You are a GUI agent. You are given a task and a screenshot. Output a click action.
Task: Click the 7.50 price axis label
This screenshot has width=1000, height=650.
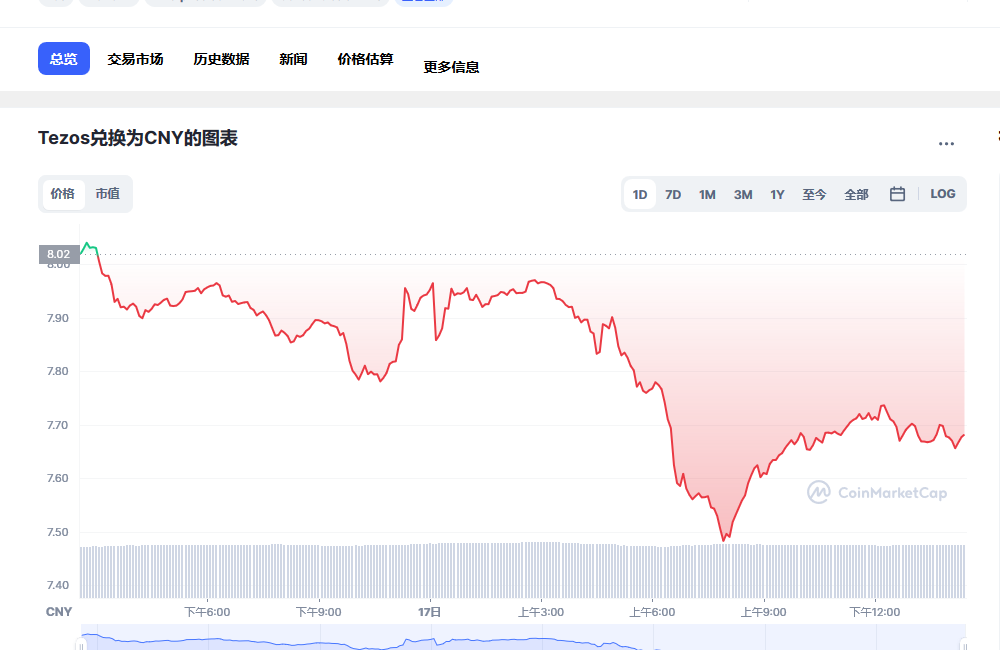[57, 532]
